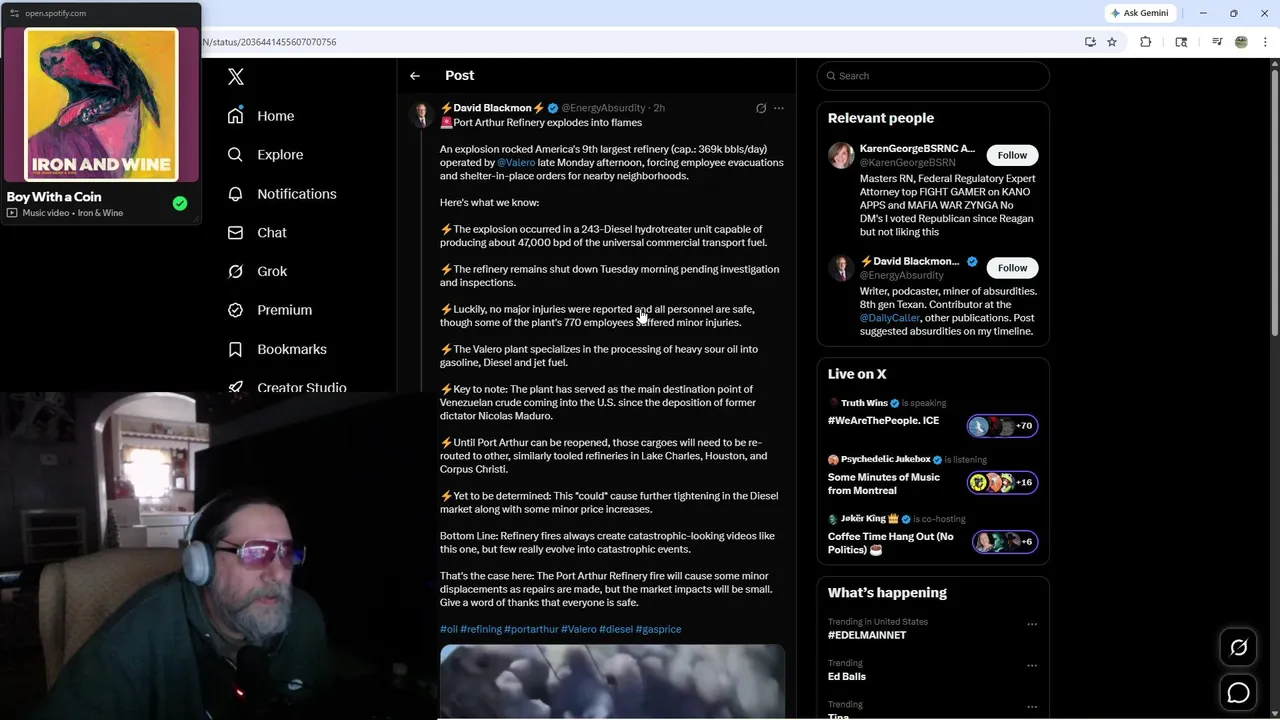The height and width of the screenshot is (720, 1280).
Task: Open Some Minutes of Music from Montreal
Action: 884,483
